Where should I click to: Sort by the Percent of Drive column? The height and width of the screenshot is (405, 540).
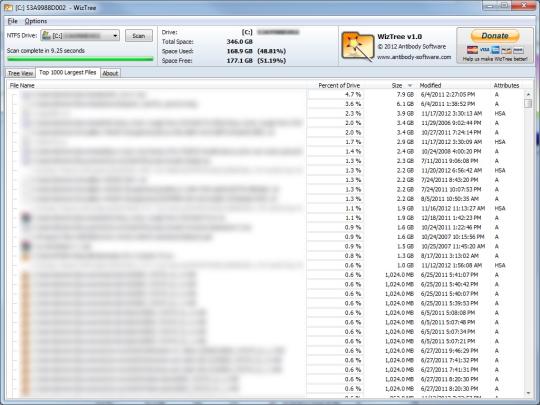(x=339, y=85)
